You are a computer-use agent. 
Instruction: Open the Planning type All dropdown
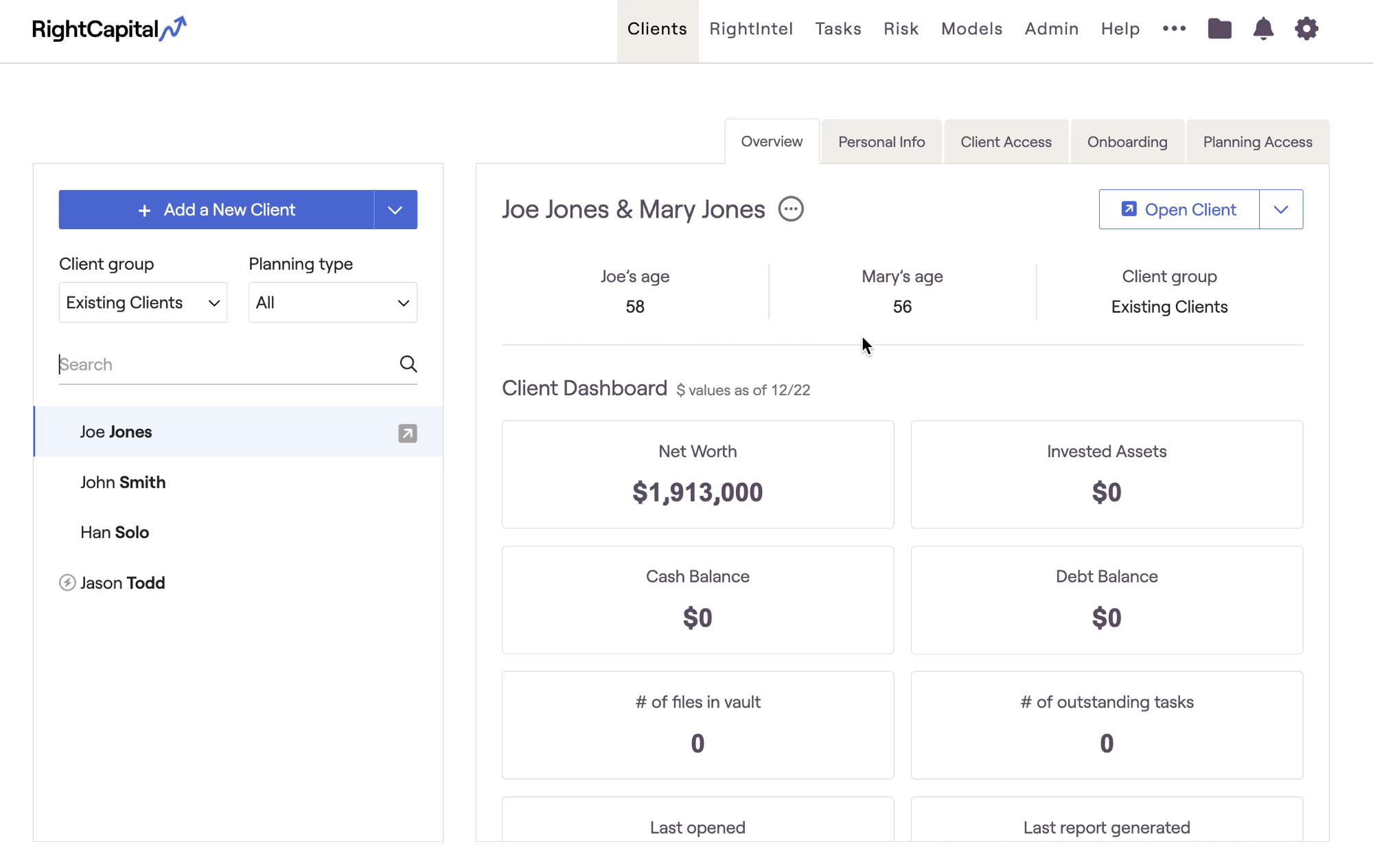point(333,303)
